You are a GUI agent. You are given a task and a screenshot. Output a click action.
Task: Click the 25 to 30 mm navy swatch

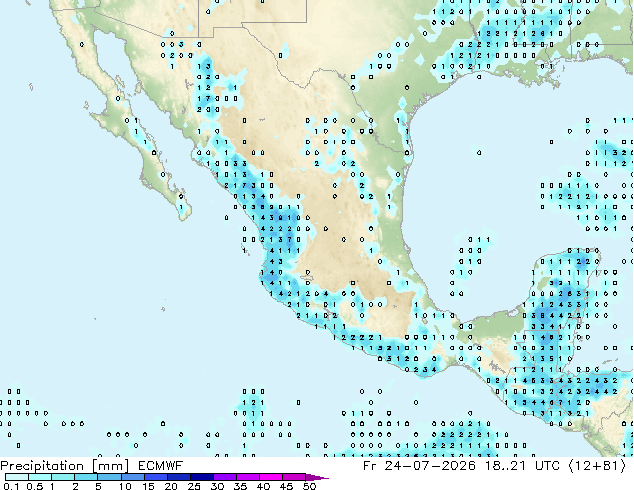click(201, 477)
